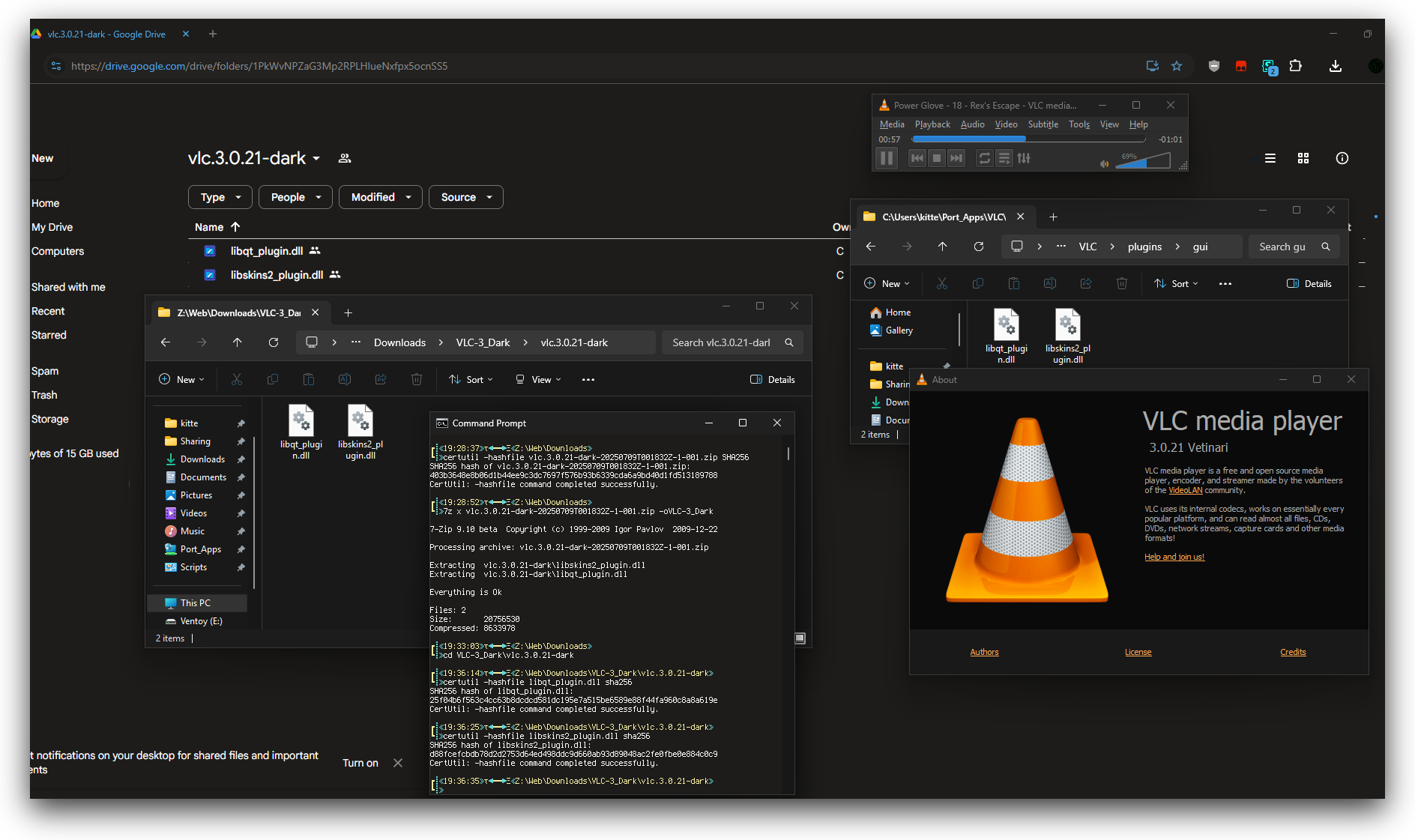
Task: Open browser downloads icon
Action: [1336, 66]
